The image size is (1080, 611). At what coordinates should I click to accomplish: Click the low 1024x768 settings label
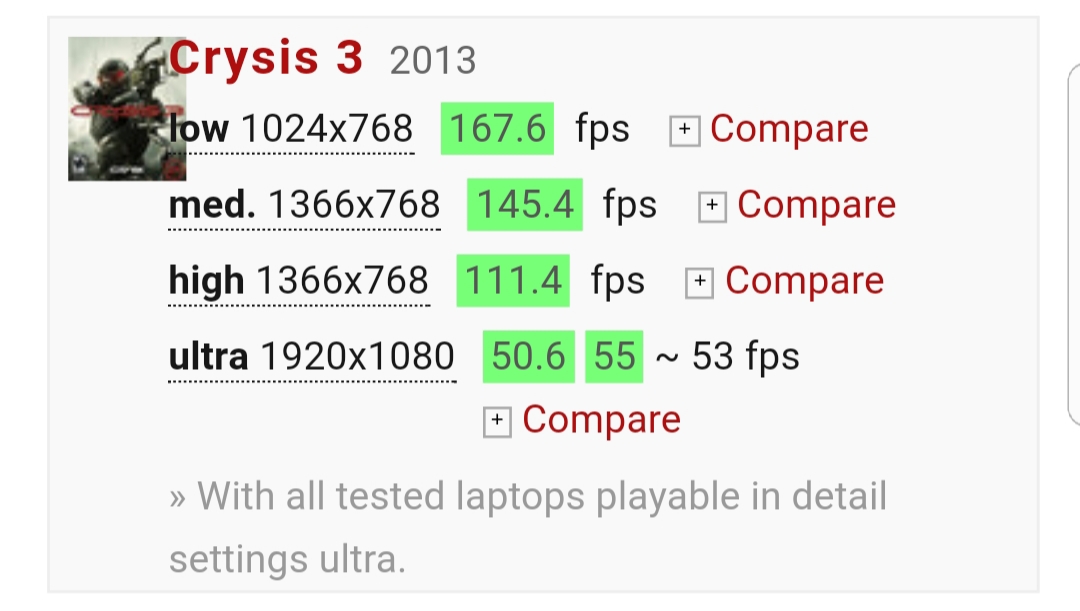291,130
